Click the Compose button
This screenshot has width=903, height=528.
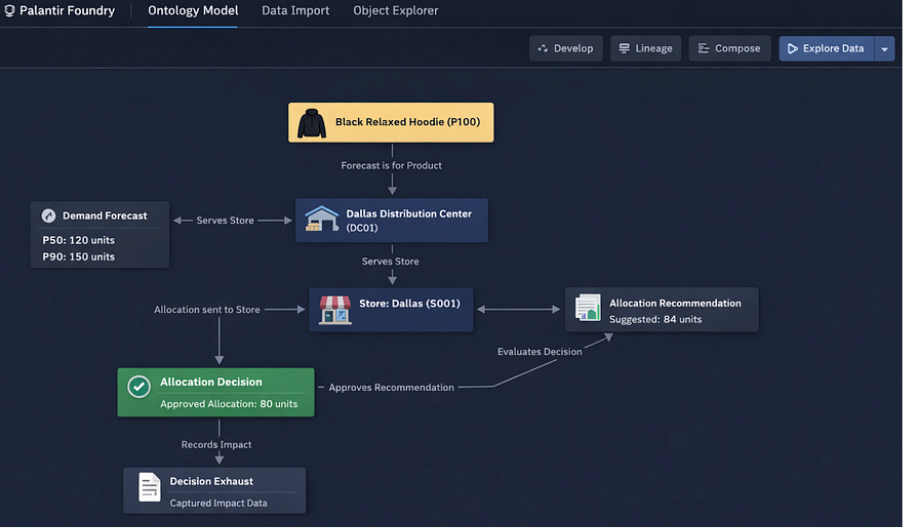pos(729,49)
